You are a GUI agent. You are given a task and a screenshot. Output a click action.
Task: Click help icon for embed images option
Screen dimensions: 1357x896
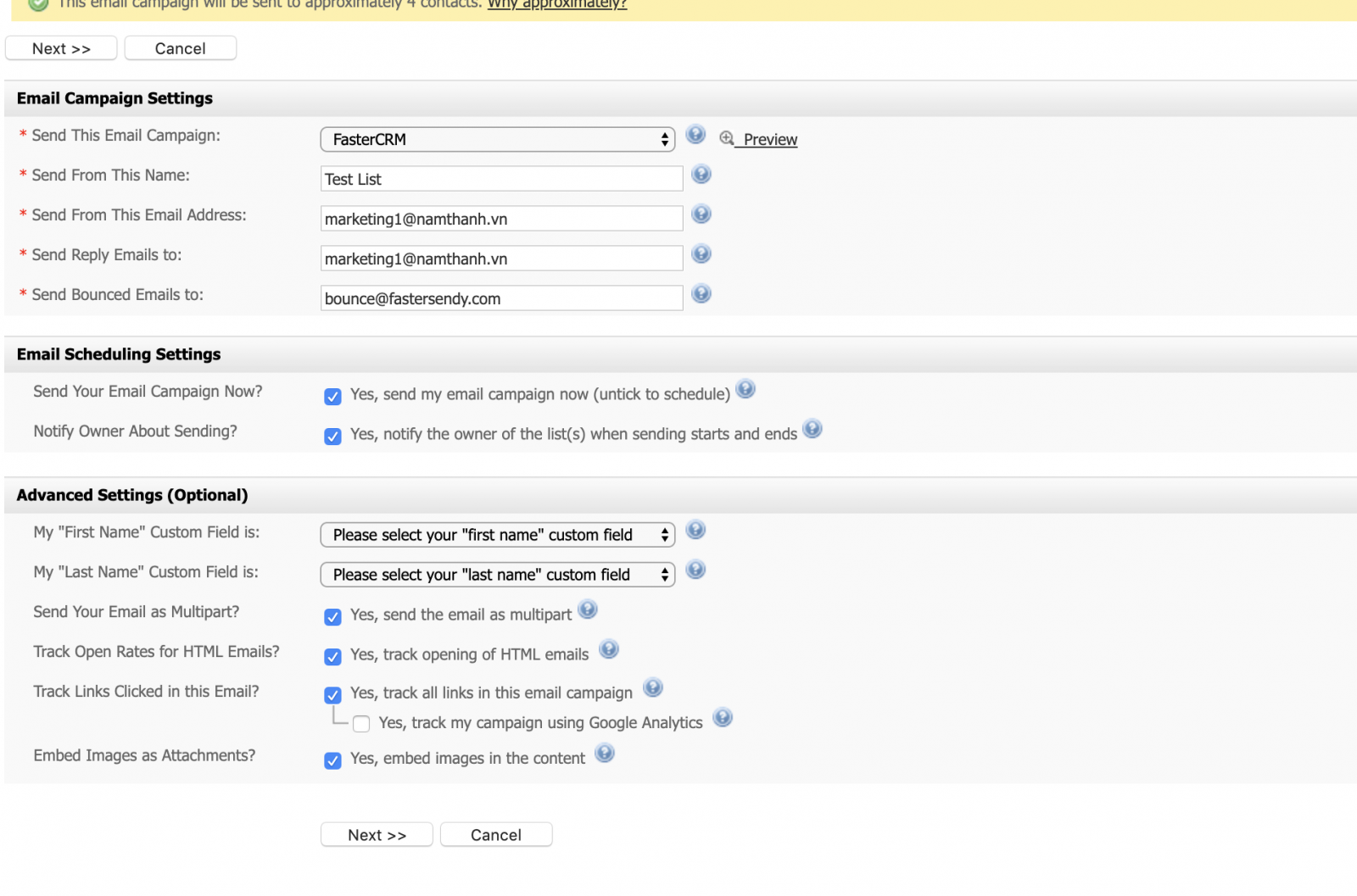pyautogui.click(x=604, y=754)
